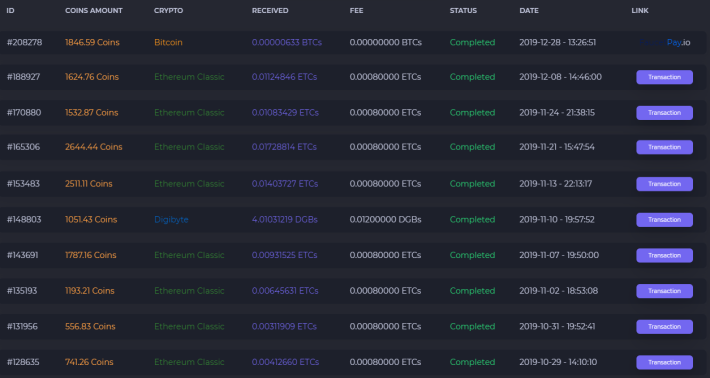The width and height of the screenshot is (710, 378).
Task: Select ID cell #143691
Action: (23, 255)
